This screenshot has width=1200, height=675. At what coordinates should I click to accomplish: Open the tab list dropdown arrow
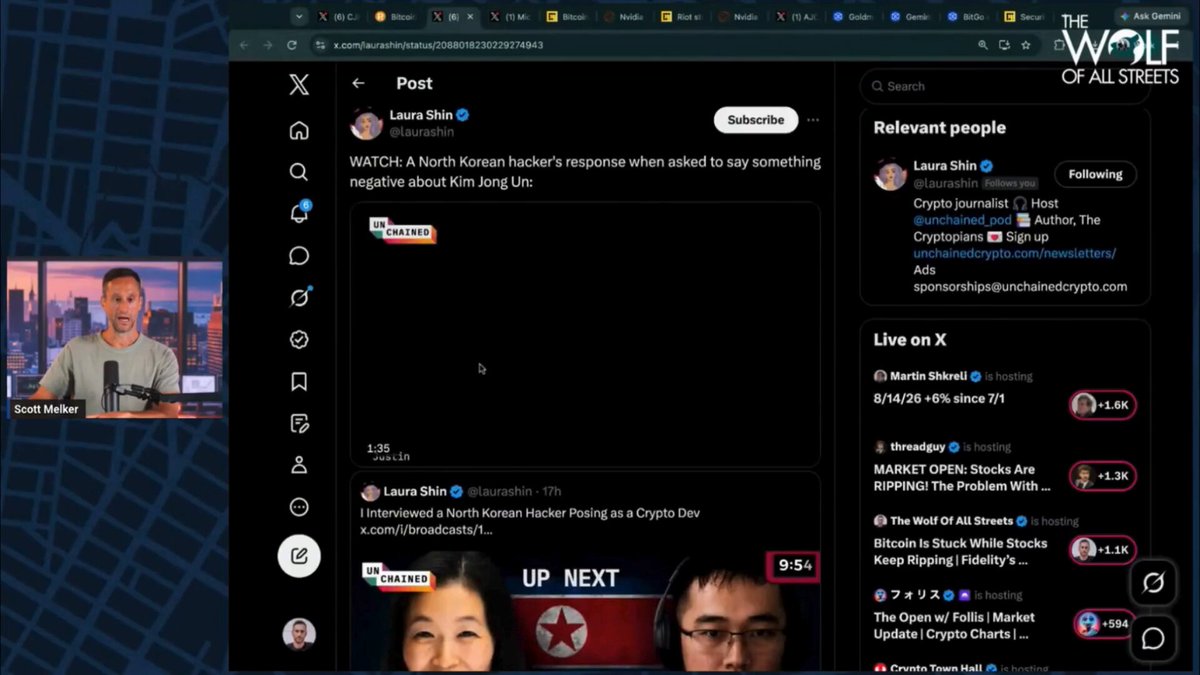298,16
